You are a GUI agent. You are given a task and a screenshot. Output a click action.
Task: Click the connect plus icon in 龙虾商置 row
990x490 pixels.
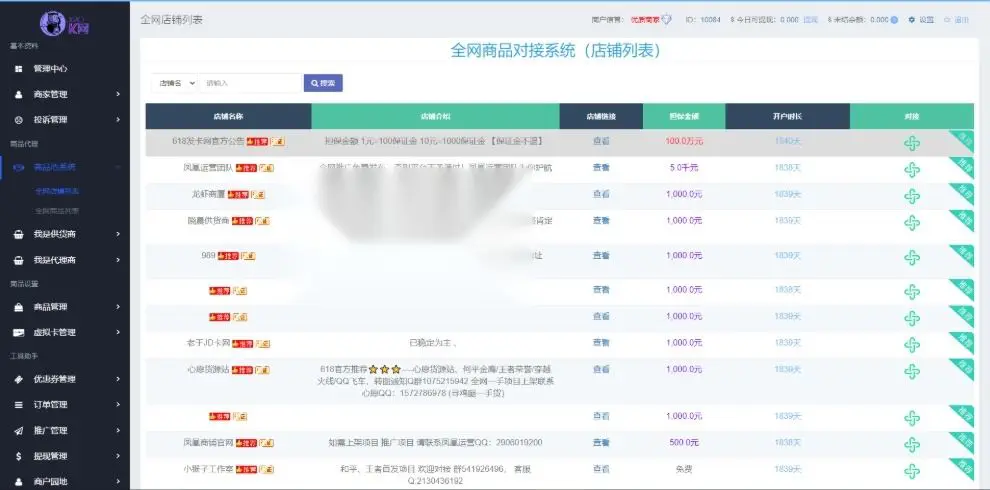911,196
